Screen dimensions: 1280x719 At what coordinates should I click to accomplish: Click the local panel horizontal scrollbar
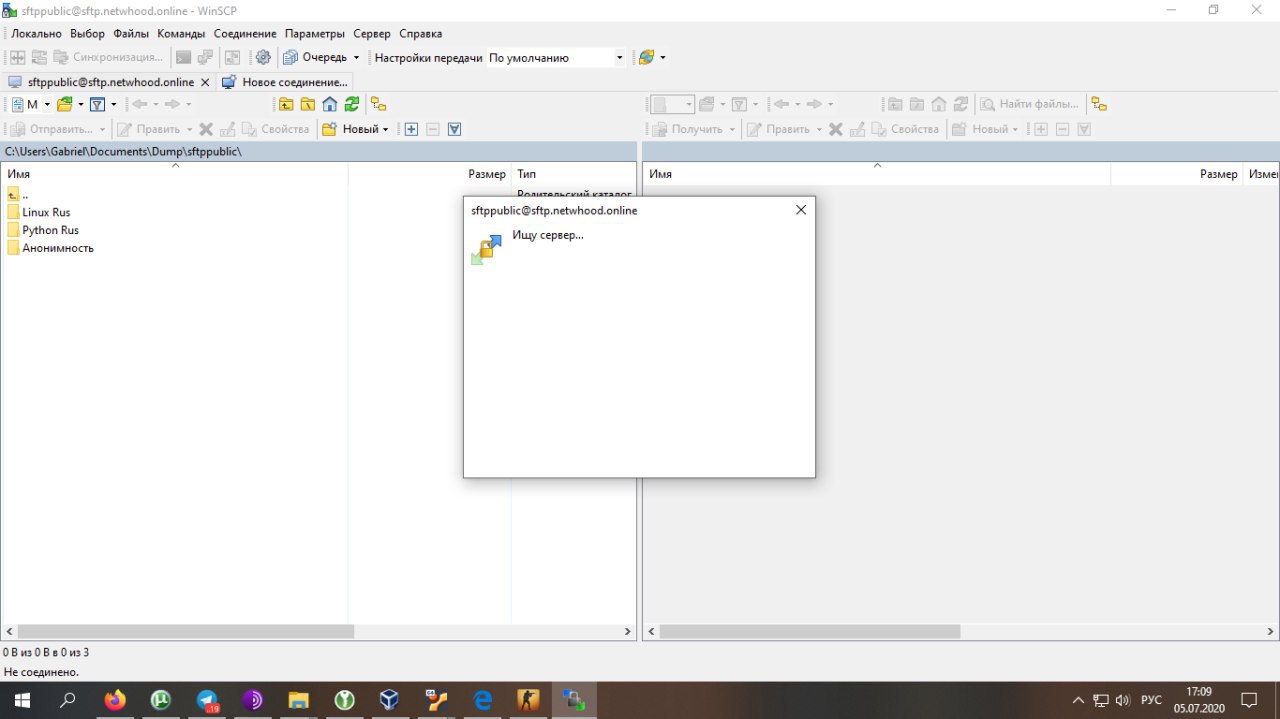[186, 632]
